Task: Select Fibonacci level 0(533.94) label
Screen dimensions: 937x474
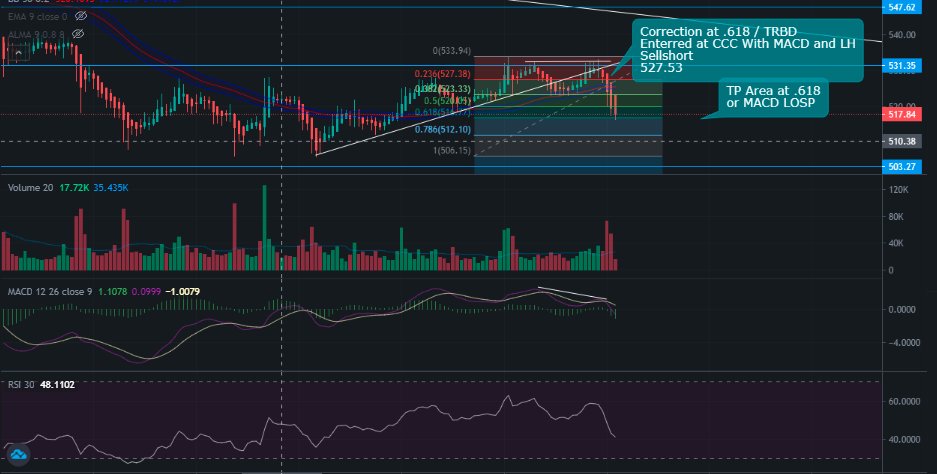Action: [x=452, y=51]
